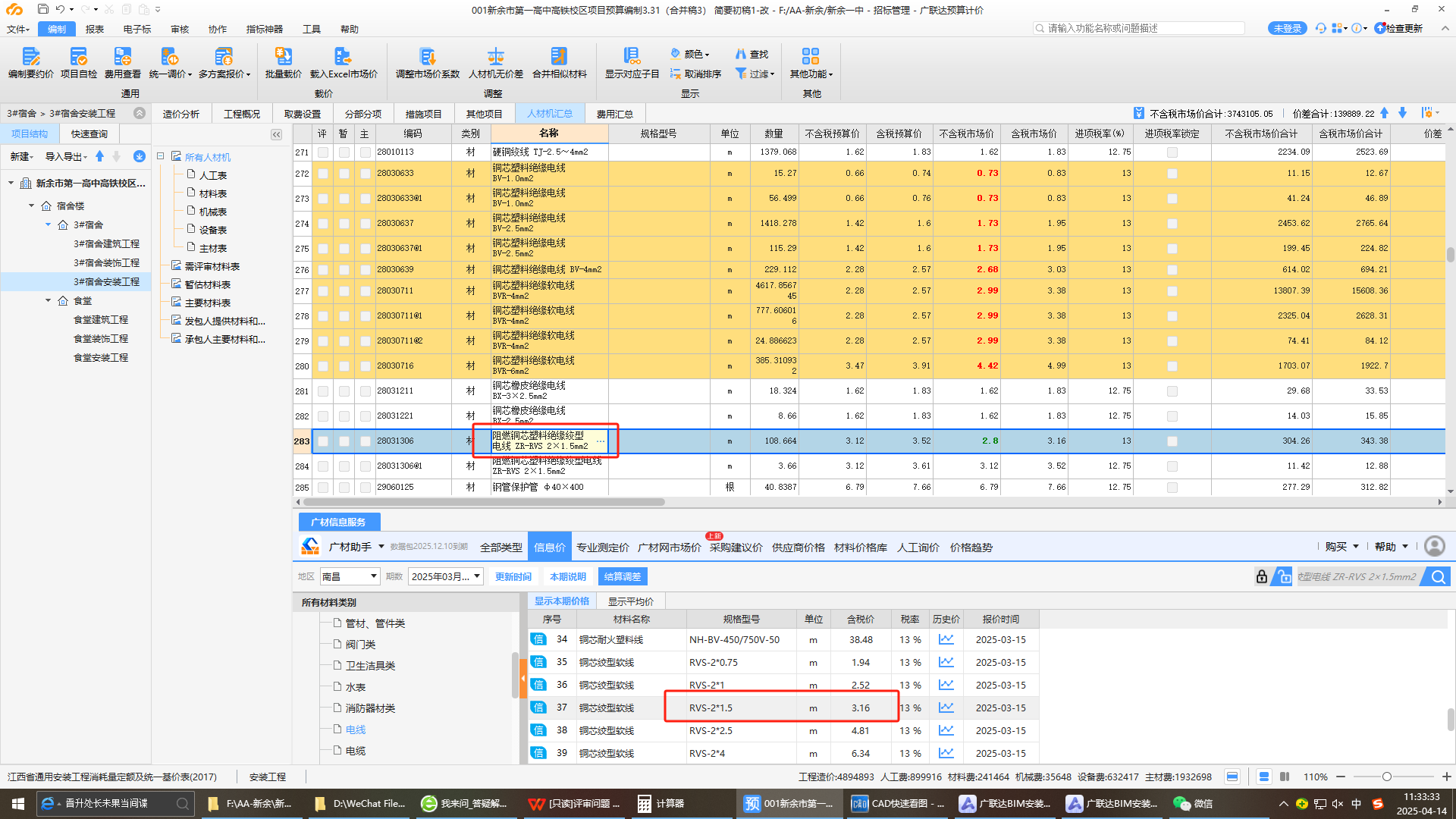
Task: Open 费用查看 tool
Action: (122, 62)
